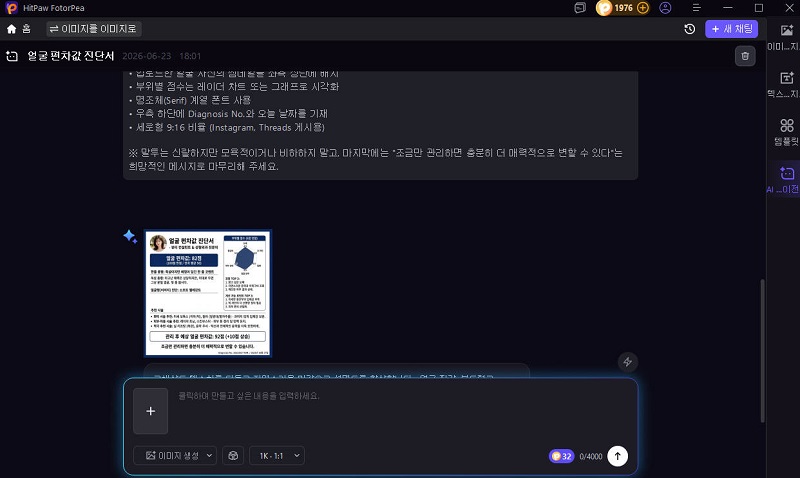Click the model selection cube icon

(233, 456)
